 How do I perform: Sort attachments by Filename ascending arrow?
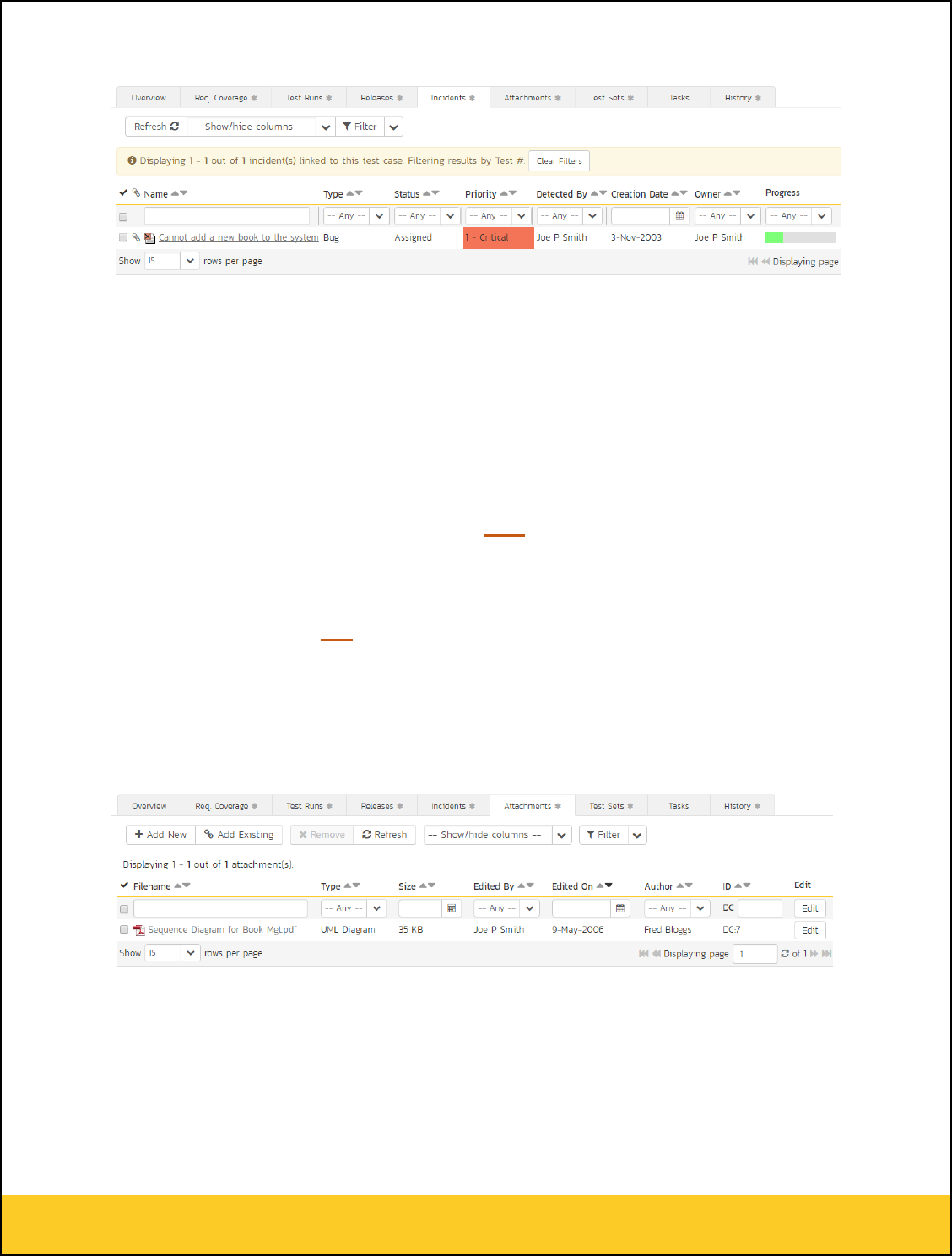point(177,885)
